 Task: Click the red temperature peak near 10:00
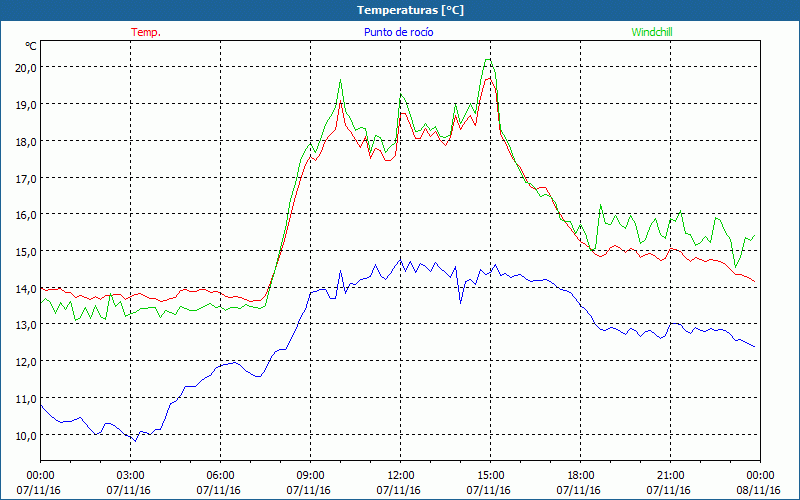[x=340, y=101]
